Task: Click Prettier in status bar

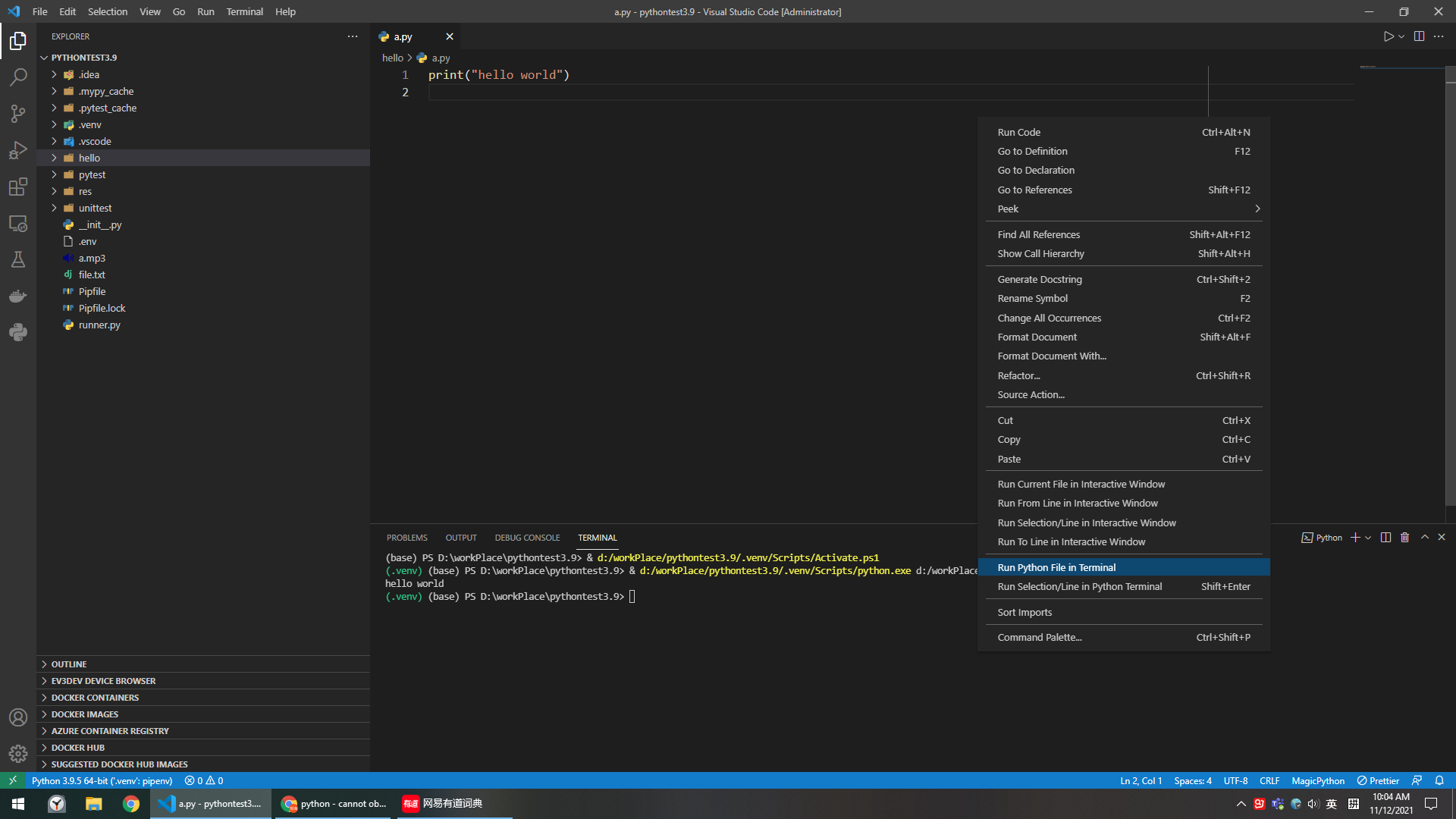Action: [1378, 780]
